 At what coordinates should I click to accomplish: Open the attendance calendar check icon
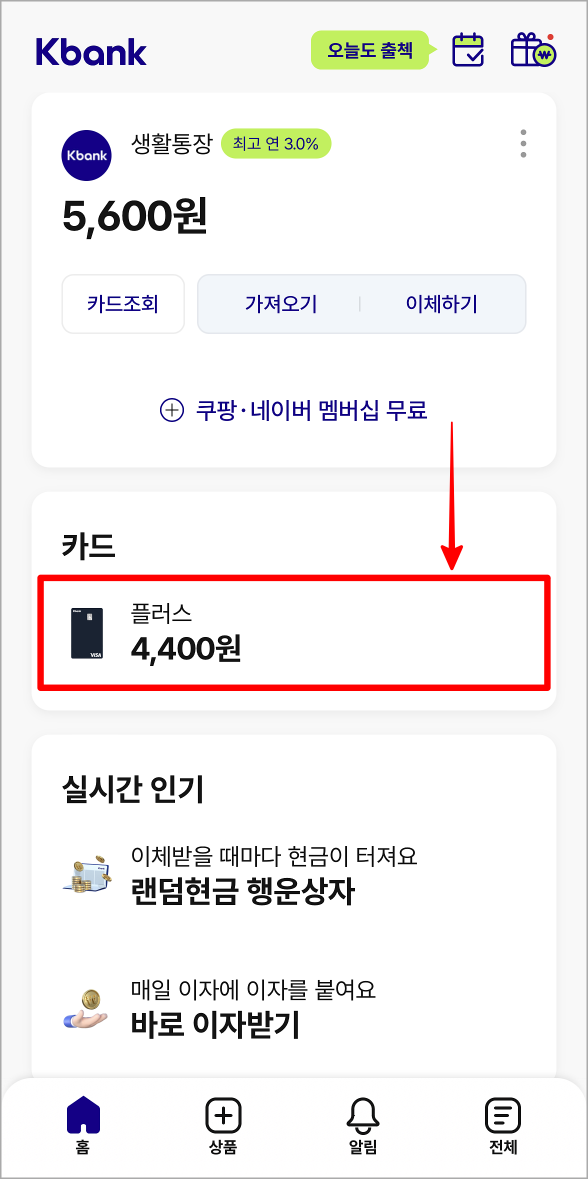click(466, 50)
